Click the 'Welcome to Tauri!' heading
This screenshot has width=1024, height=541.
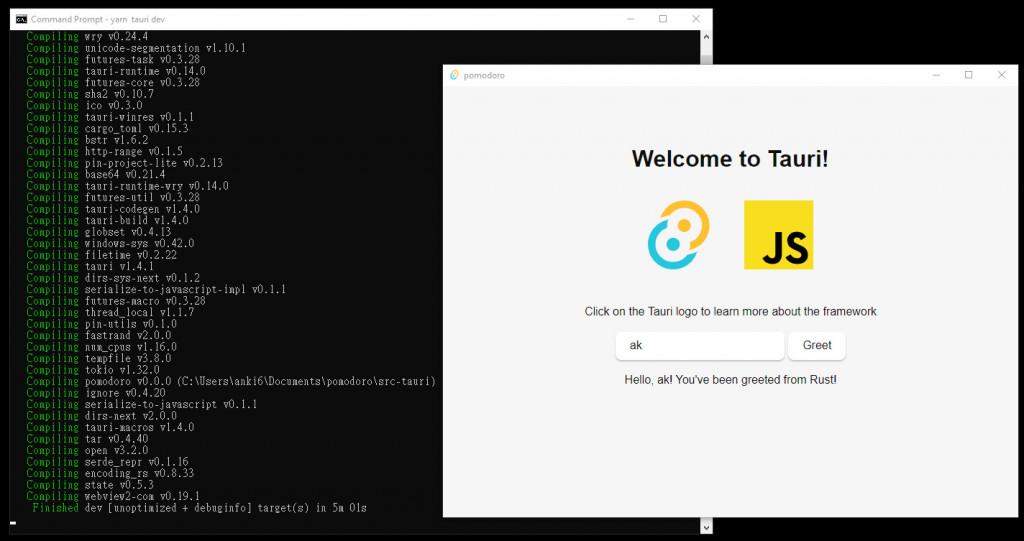730,159
